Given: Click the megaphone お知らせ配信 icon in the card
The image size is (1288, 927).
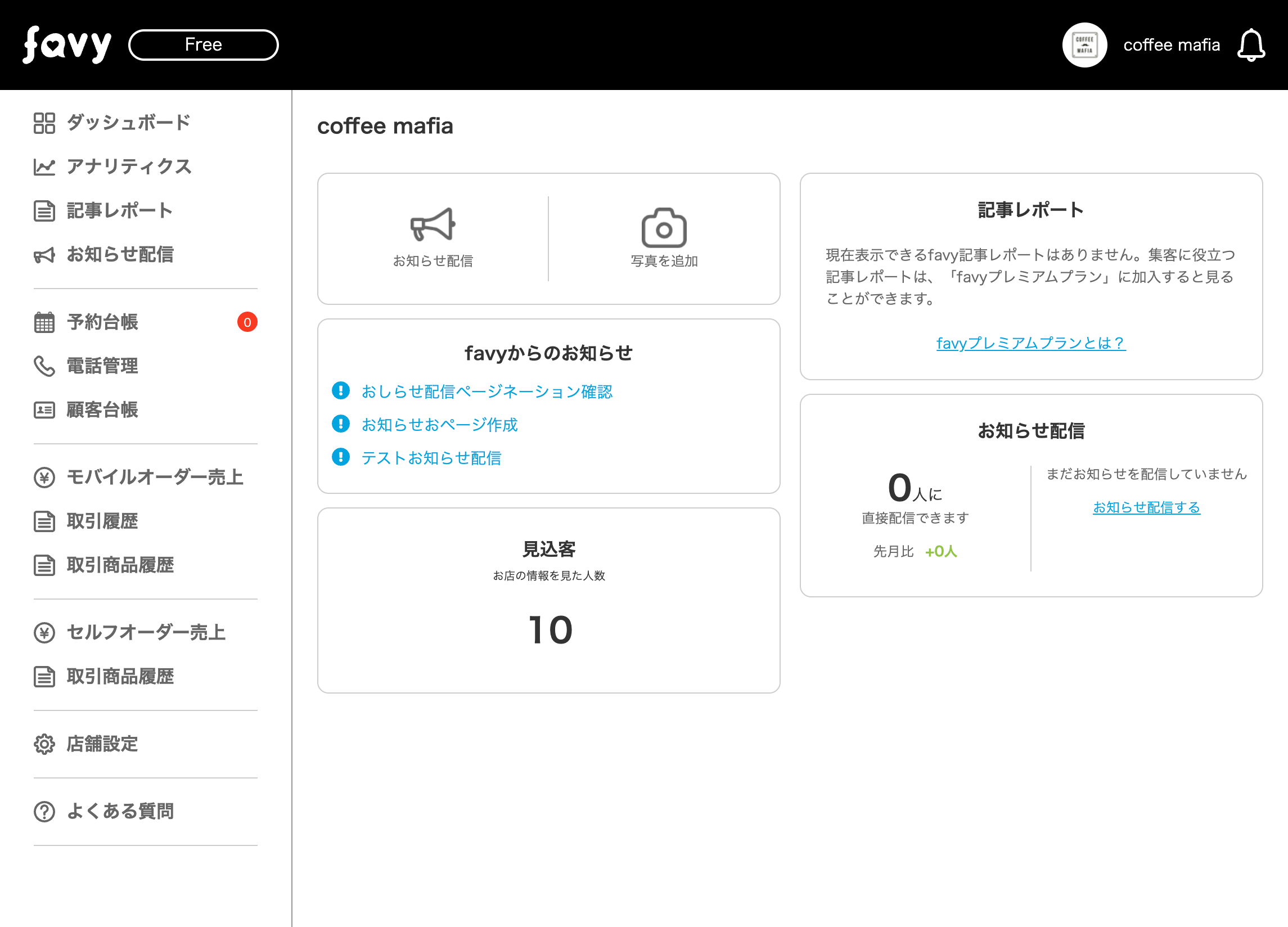Looking at the screenshot, I should (x=433, y=225).
